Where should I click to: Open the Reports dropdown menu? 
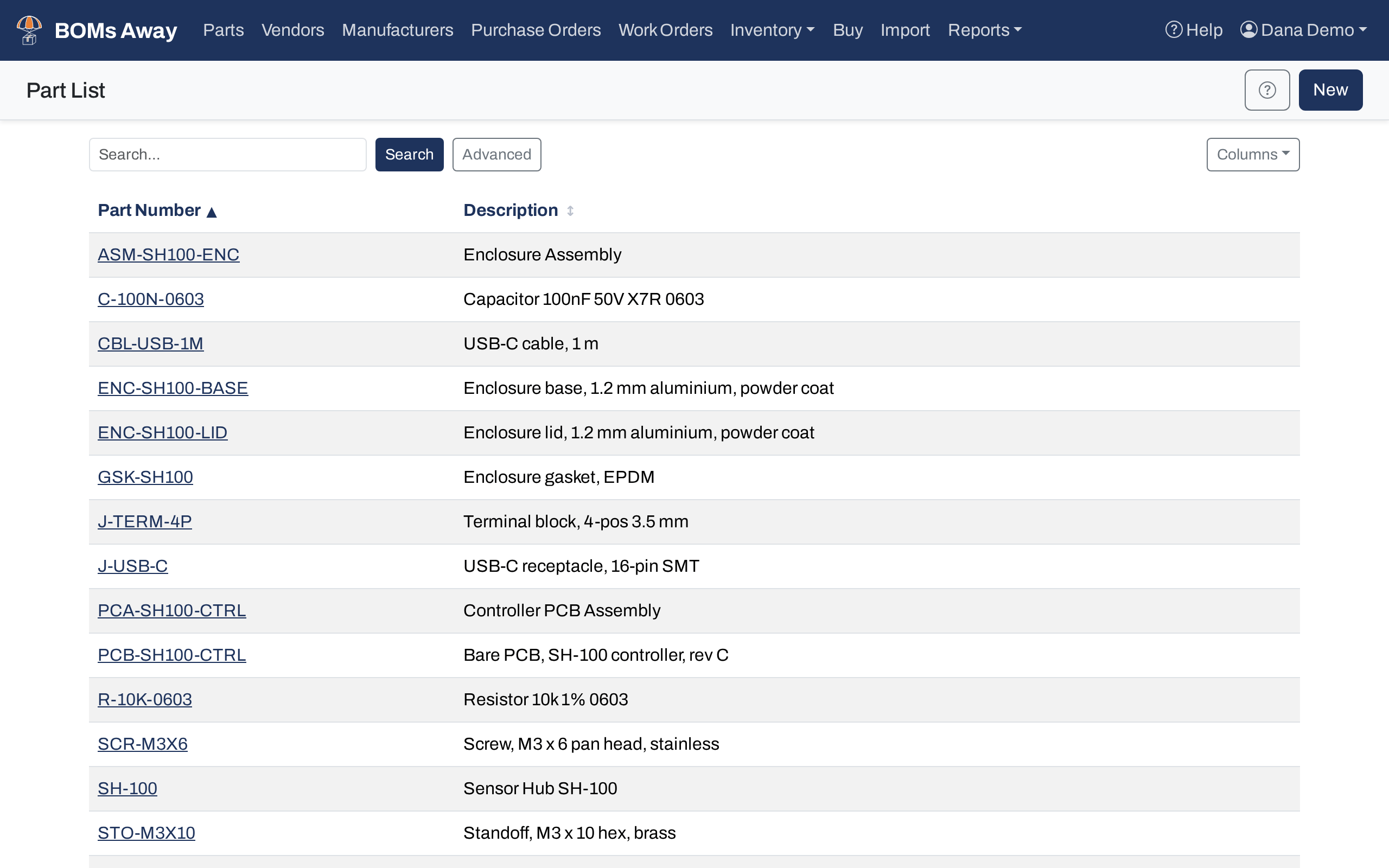(984, 30)
